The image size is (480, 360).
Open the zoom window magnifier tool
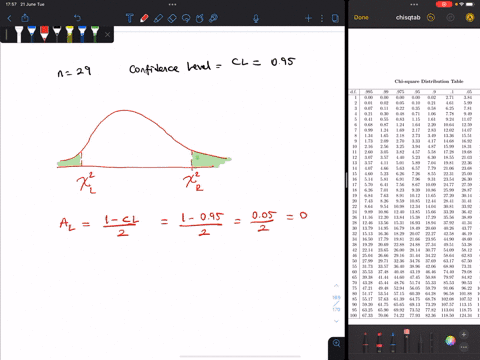pyautogui.click(x=336, y=344)
